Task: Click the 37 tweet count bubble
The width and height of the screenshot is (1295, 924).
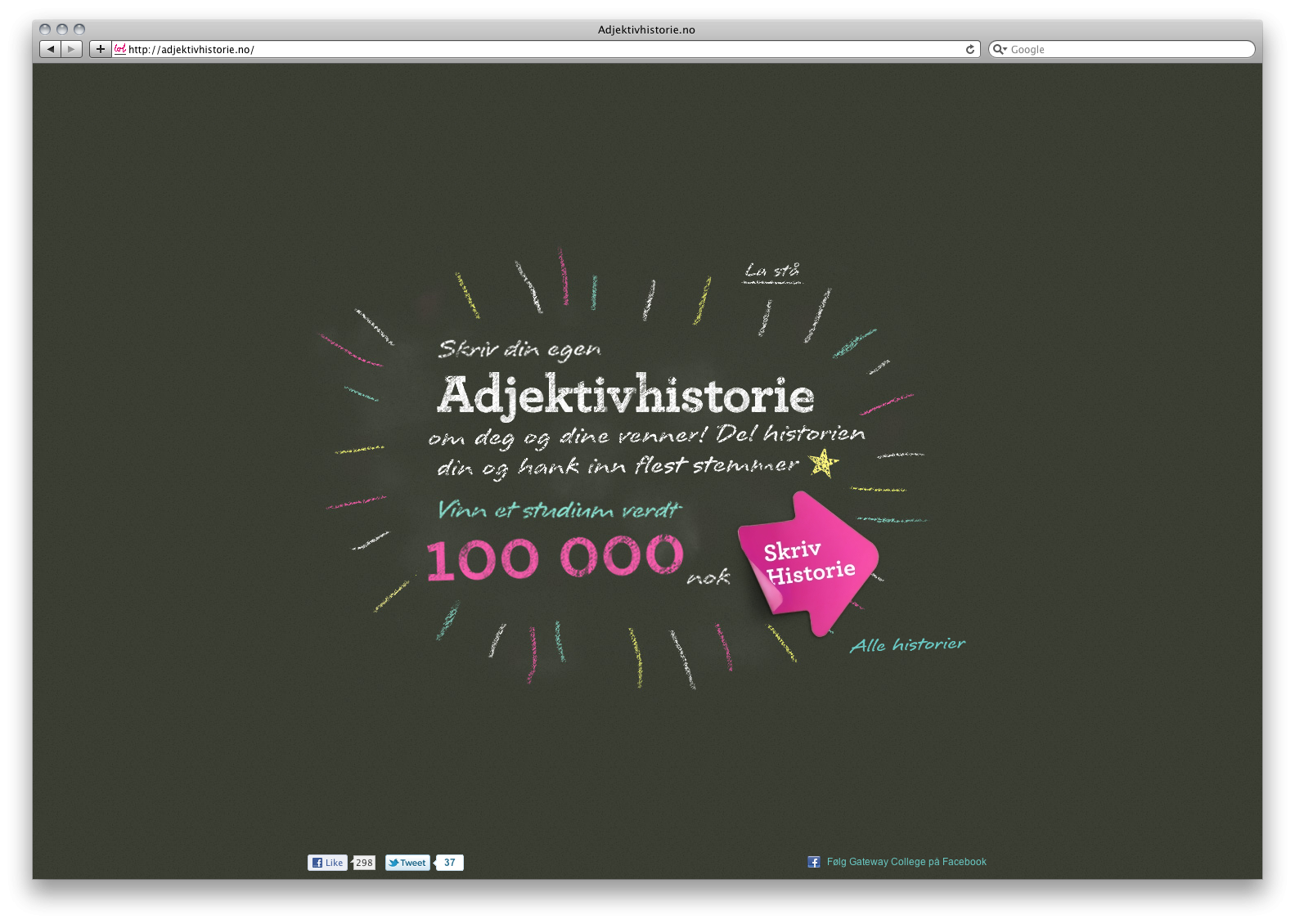Action: (449, 863)
